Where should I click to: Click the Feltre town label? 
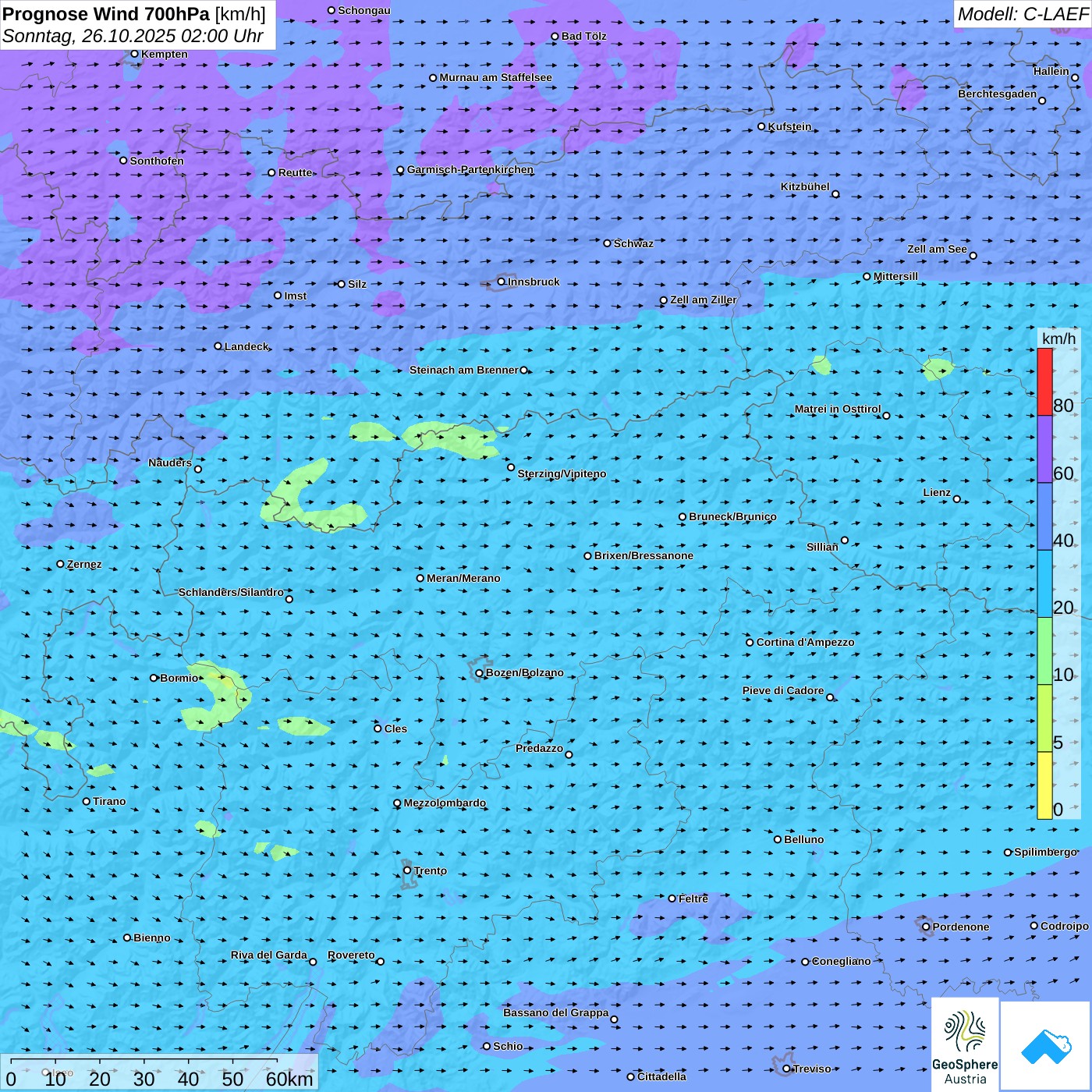tap(693, 899)
